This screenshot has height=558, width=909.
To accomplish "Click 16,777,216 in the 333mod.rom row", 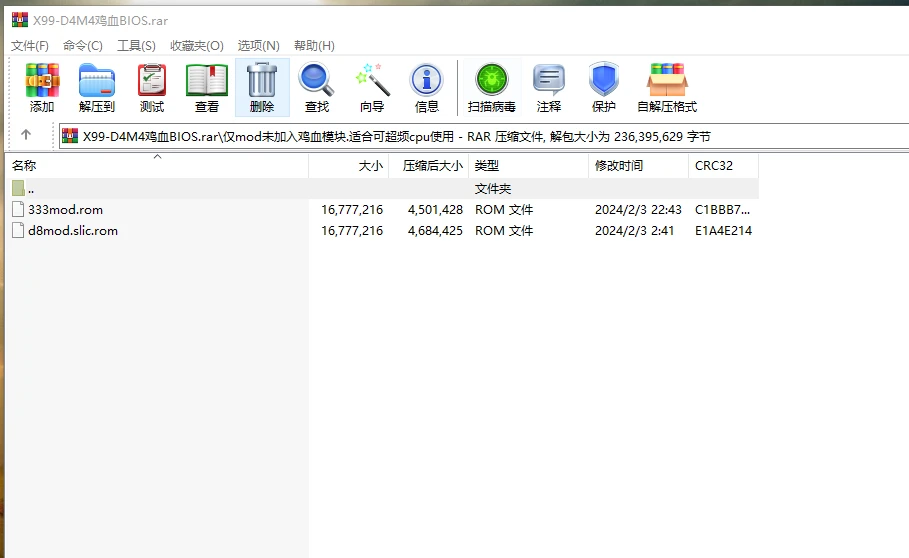I will (x=352, y=210).
